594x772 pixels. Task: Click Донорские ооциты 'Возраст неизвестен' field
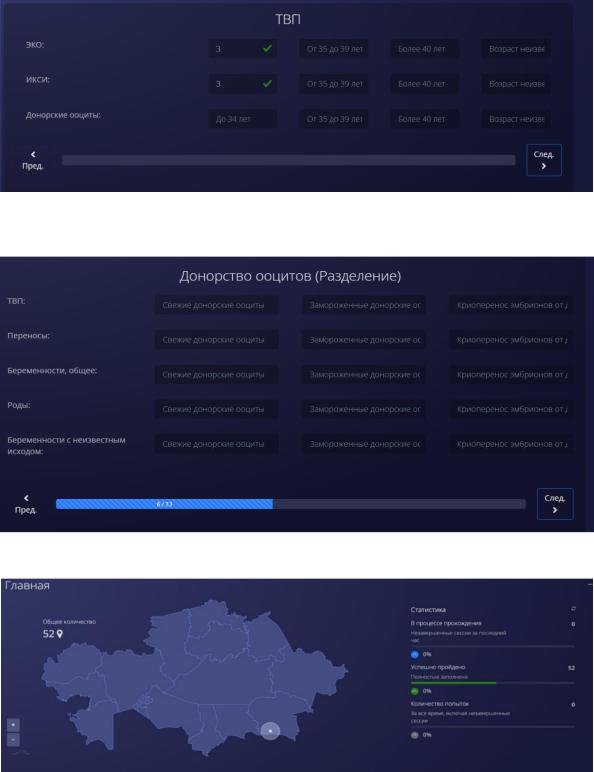(516, 119)
